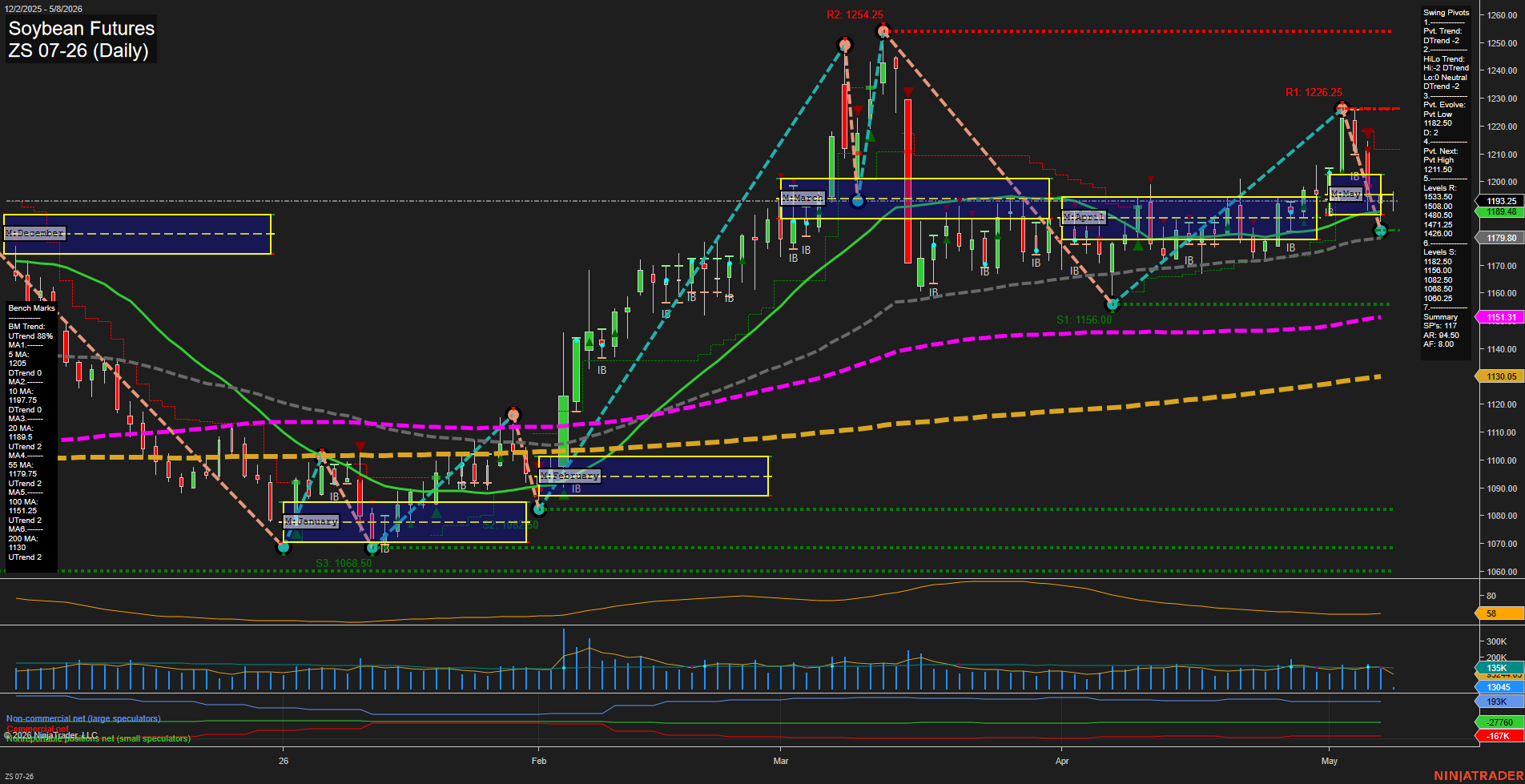The width and height of the screenshot is (1525, 784).
Task: Click the Bench Marks panel header
Action: 31,308
